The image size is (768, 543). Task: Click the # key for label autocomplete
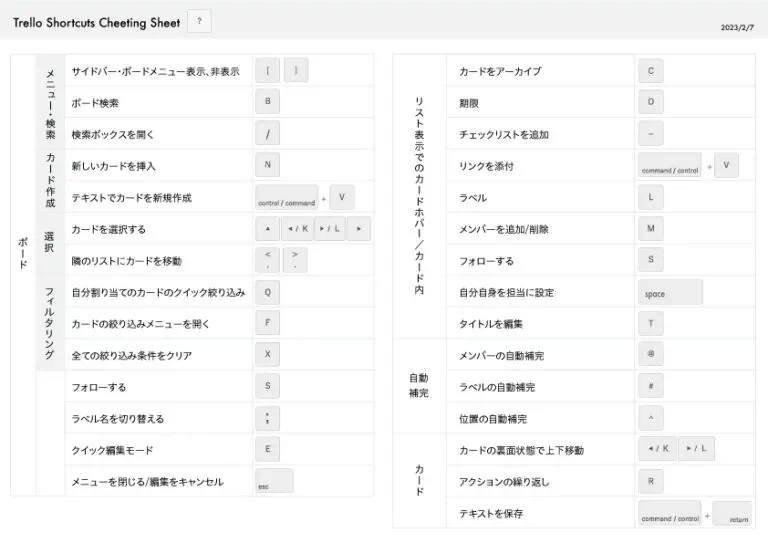coord(650,387)
